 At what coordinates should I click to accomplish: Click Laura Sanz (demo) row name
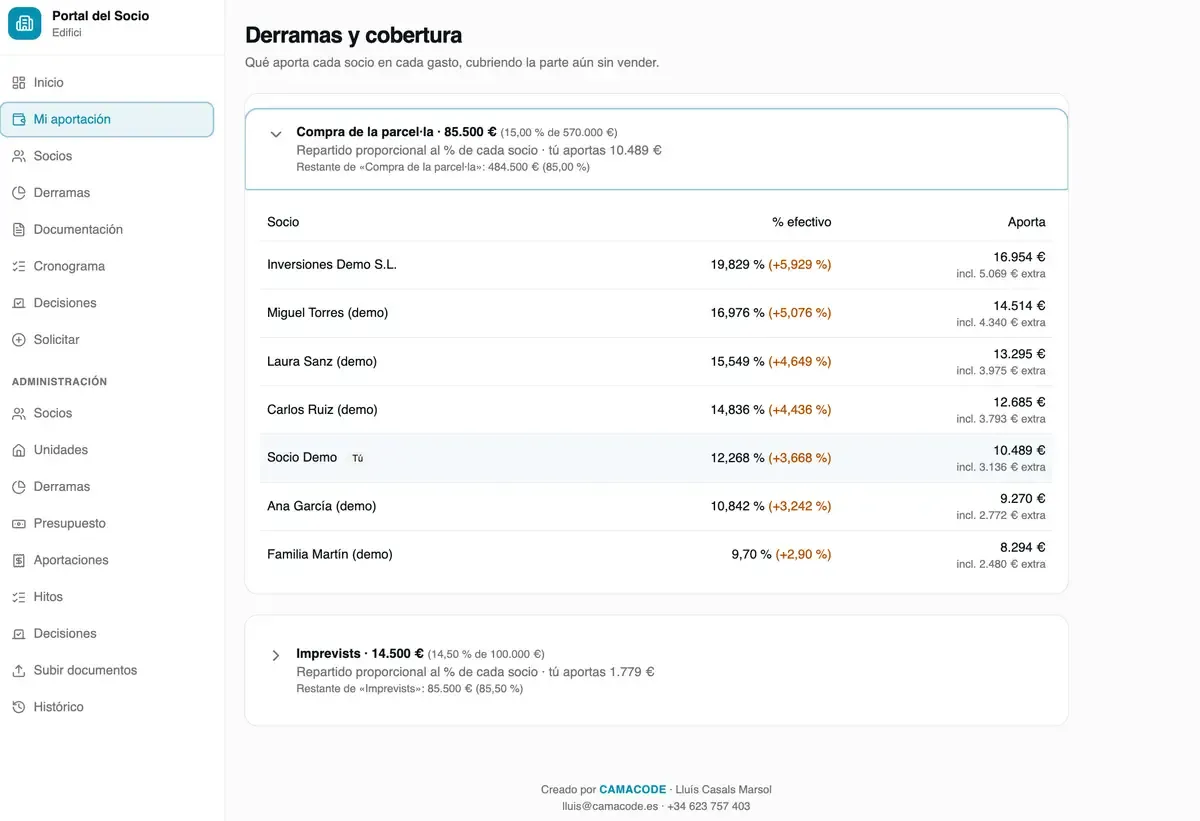point(322,361)
